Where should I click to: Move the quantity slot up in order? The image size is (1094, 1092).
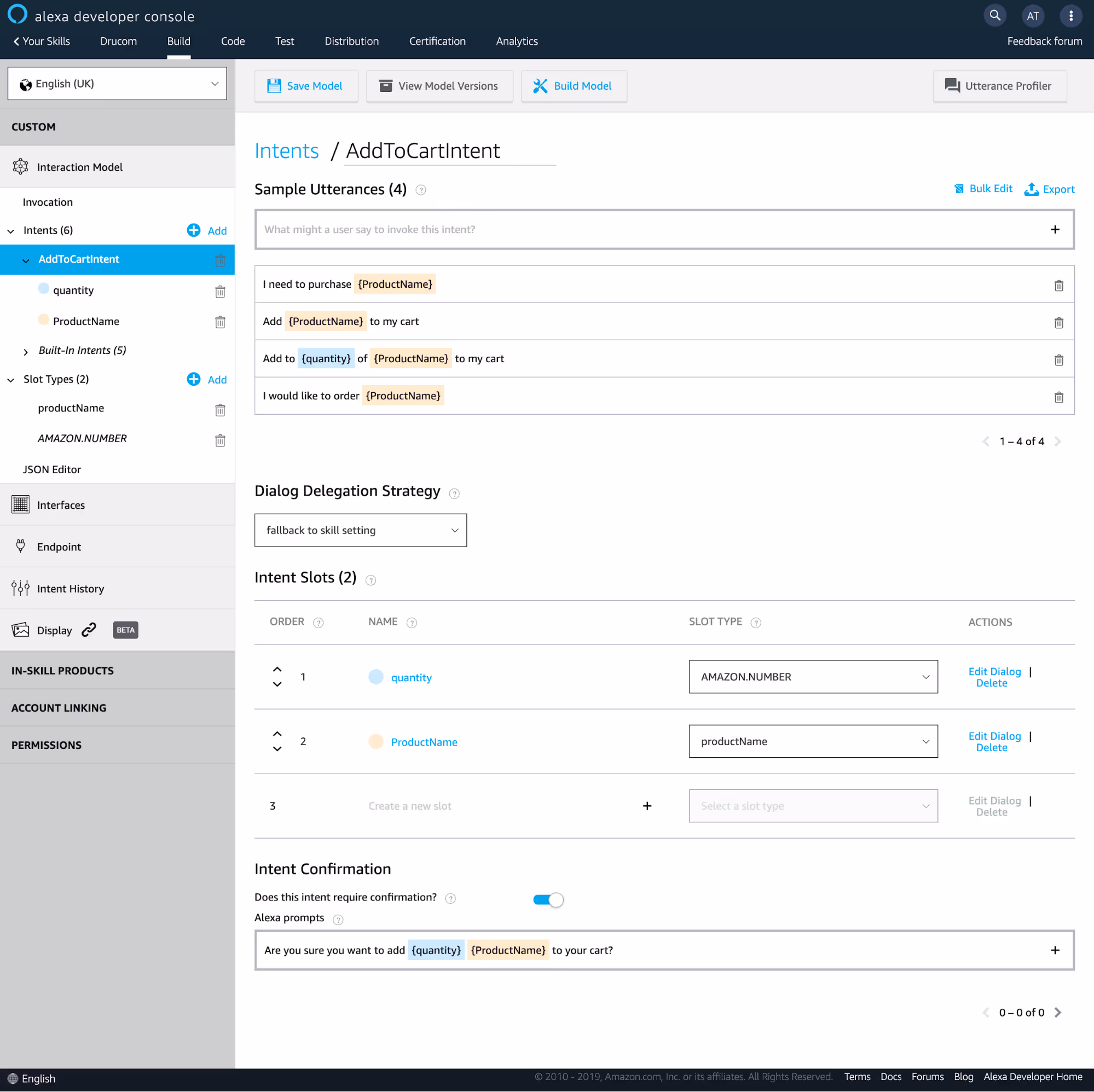(277, 670)
